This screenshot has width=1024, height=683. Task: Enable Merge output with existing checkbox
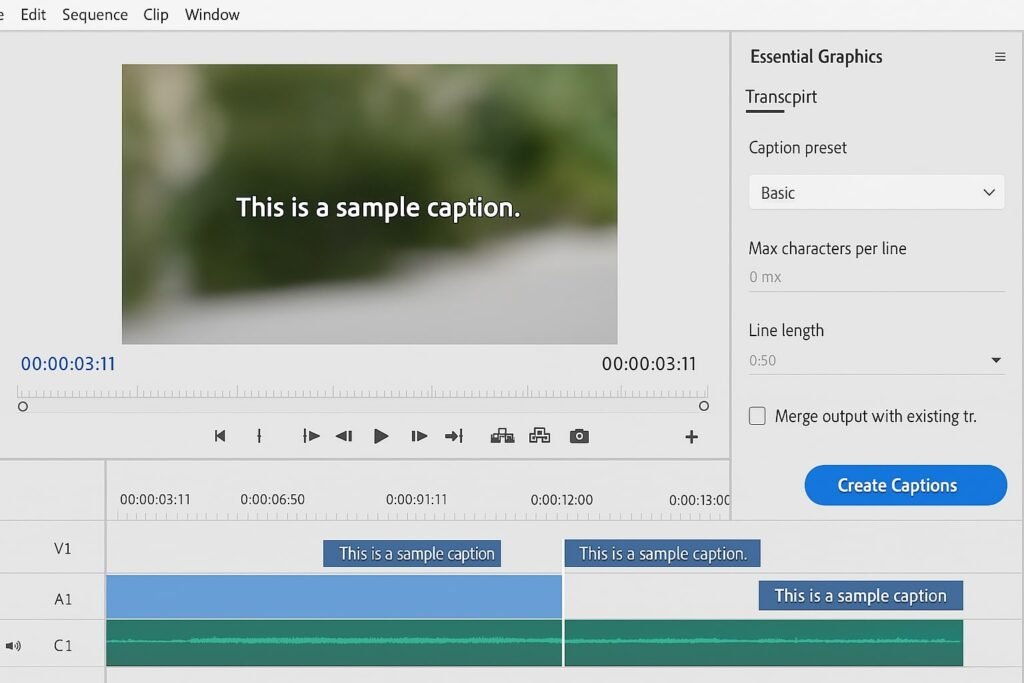click(757, 416)
